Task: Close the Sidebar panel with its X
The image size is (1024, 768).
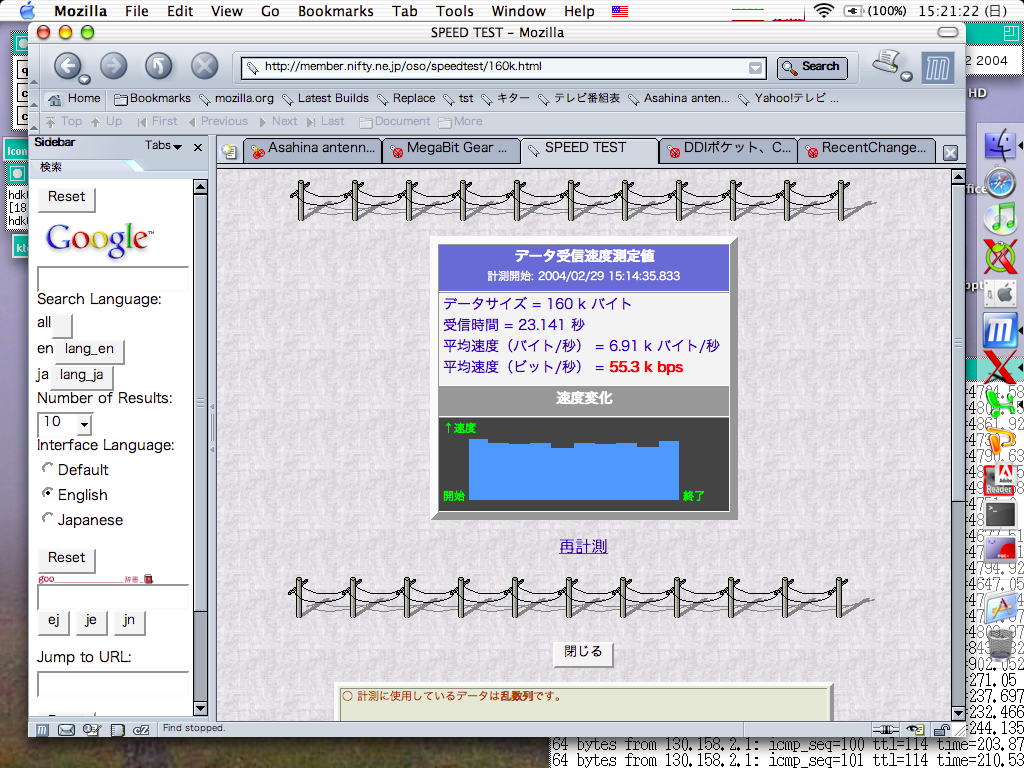Action: coord(198,148)
